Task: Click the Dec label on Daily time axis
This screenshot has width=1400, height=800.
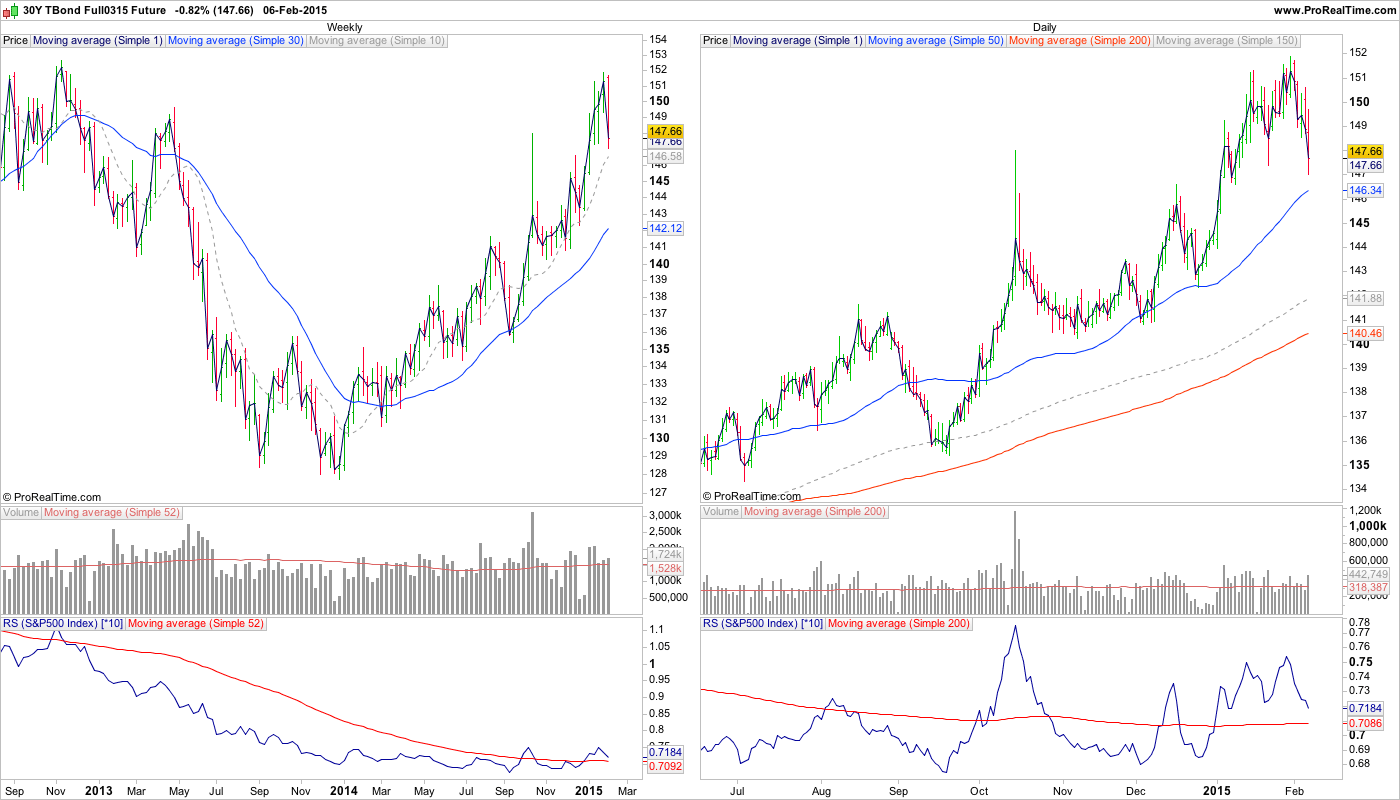Action: tap(1137, 790)
